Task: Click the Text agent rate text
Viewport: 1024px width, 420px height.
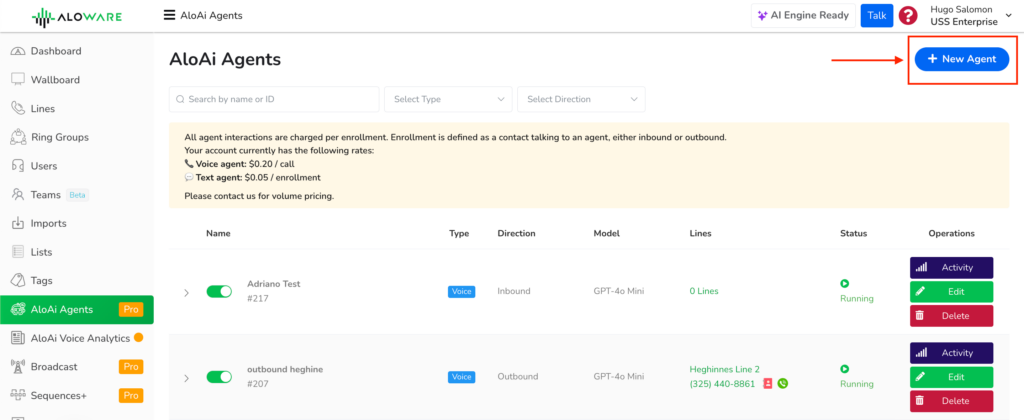Action: pos(253,177)
